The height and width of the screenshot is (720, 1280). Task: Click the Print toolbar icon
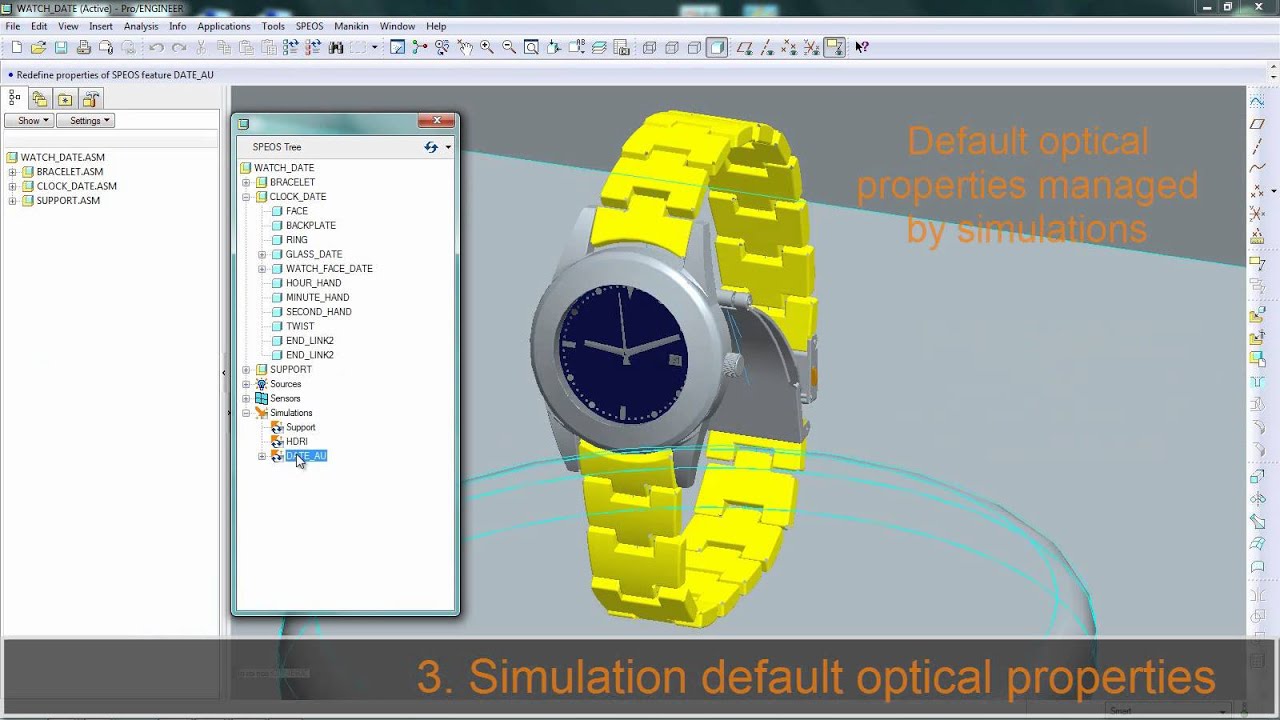pyautogui.click(x=84, y=47)
